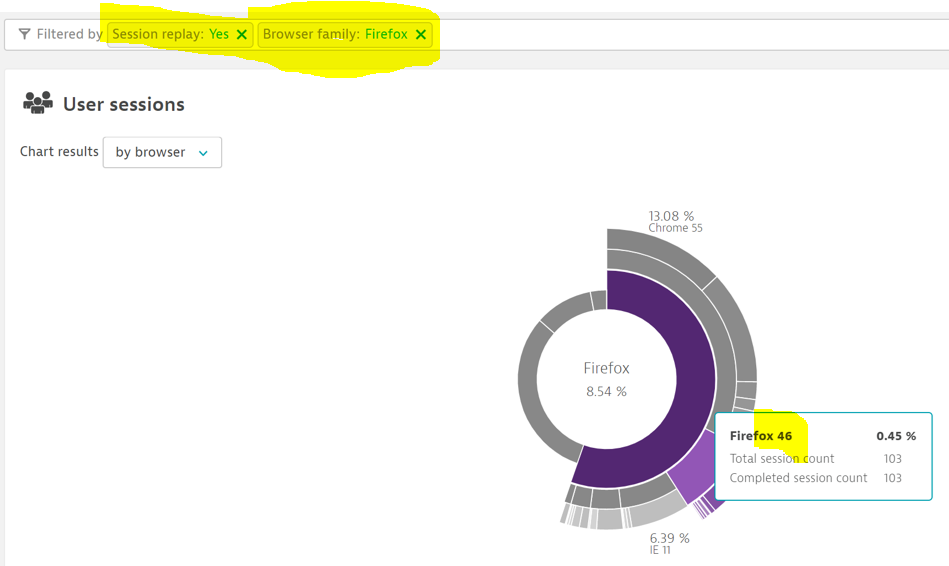
Task: Select the Browser family: Firefox chip
Action: tap(334, 34)
